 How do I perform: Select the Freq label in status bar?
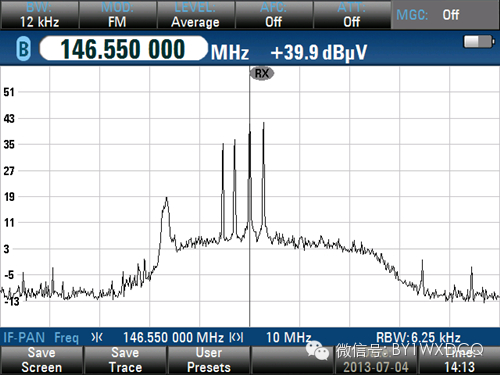[66, 338]
